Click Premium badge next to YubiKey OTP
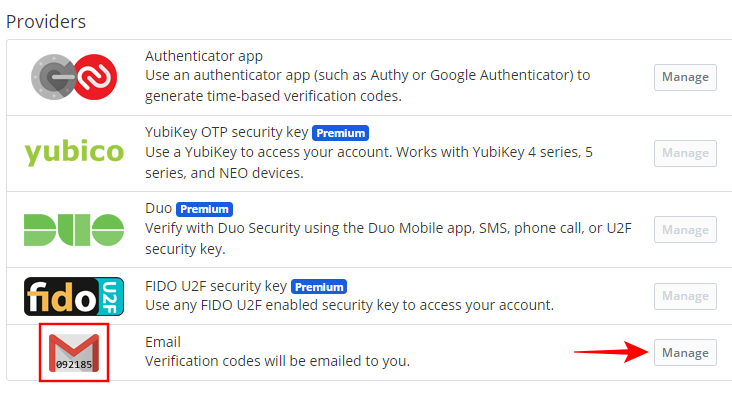732x400 pixels. pos(340,133)
